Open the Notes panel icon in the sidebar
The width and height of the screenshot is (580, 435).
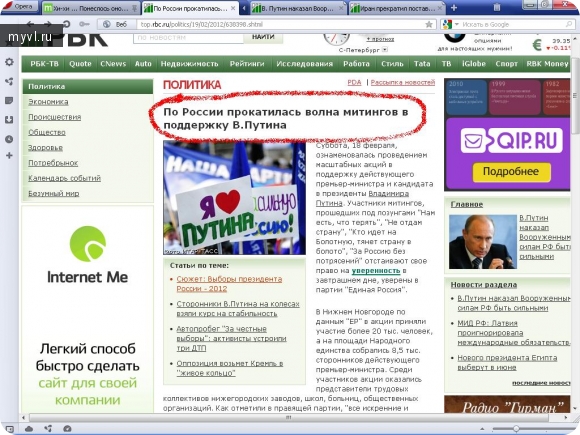coord(9,100)
